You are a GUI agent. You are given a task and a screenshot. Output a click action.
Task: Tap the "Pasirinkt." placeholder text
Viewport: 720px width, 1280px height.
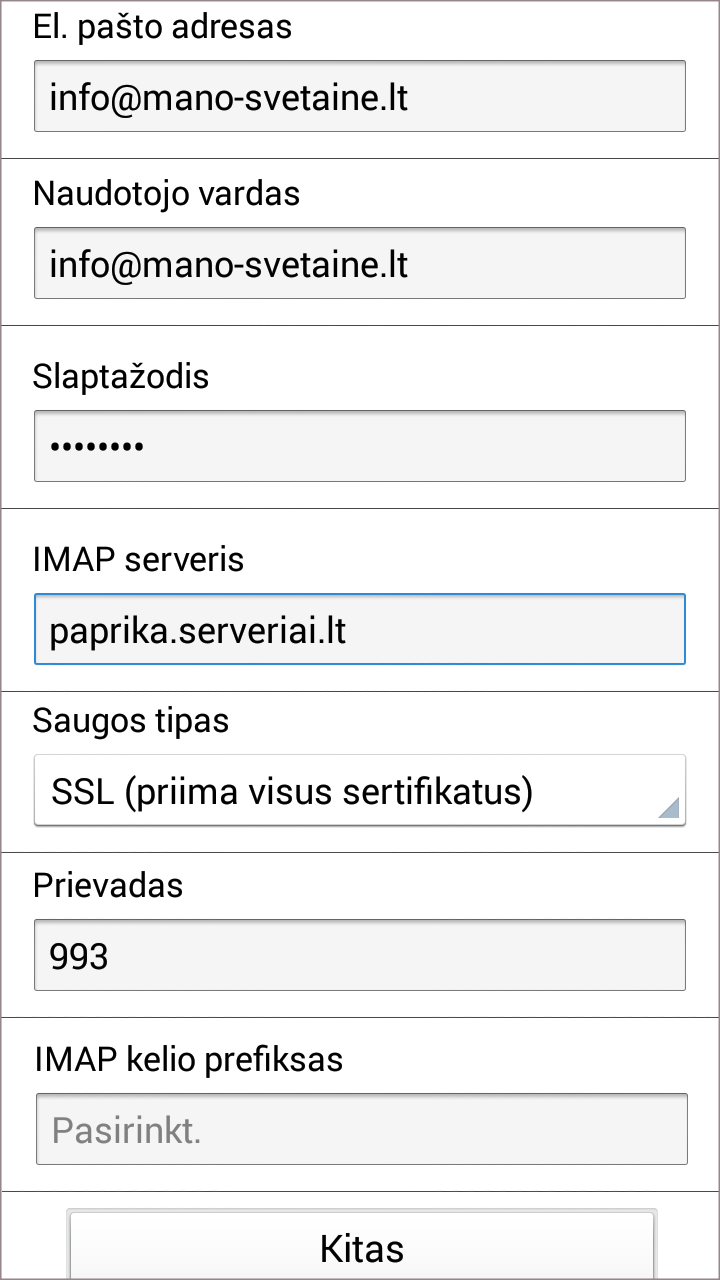click(126, 1130)
